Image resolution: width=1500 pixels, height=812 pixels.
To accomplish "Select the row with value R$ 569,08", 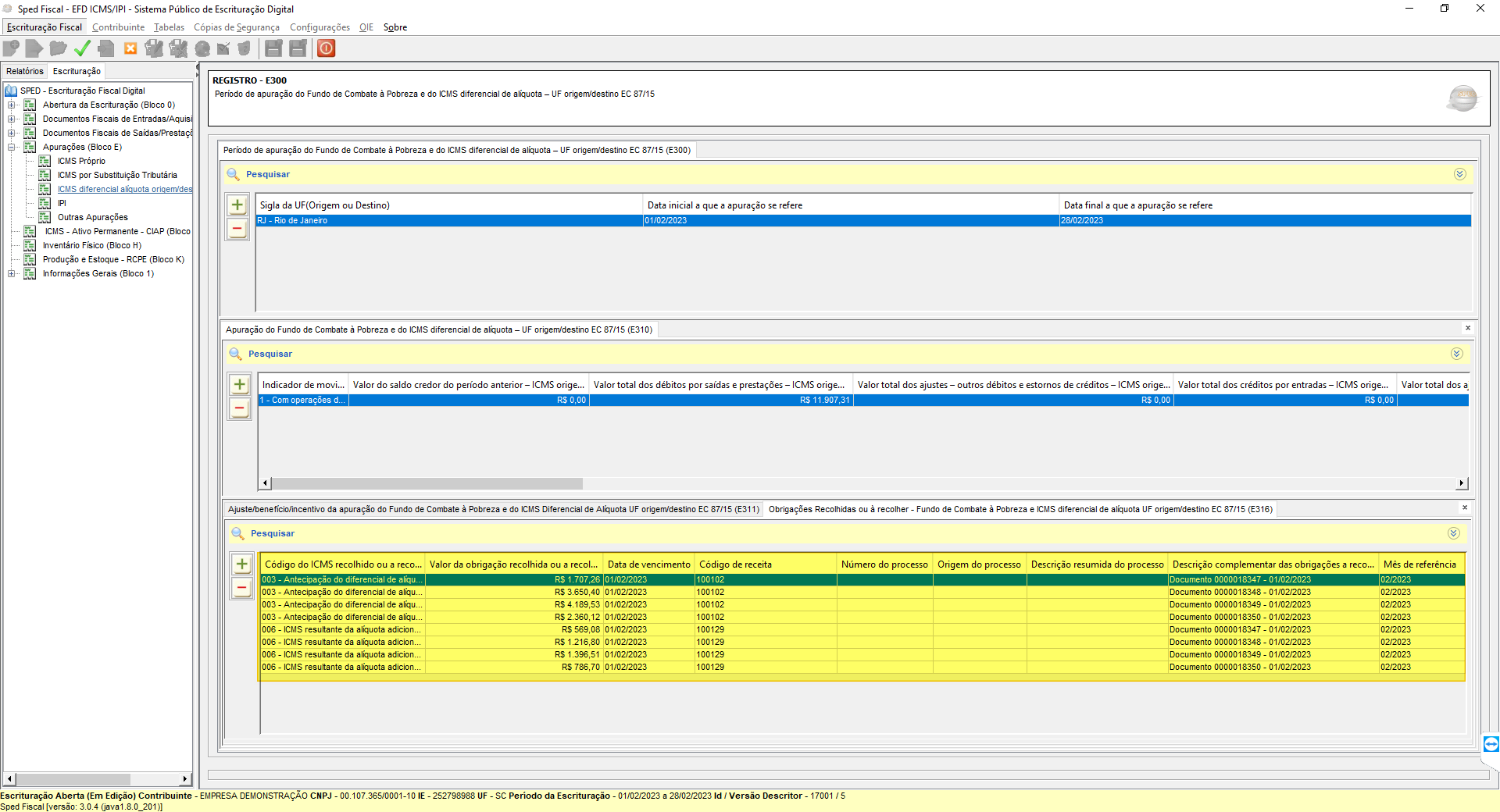I will pos(862,630).
